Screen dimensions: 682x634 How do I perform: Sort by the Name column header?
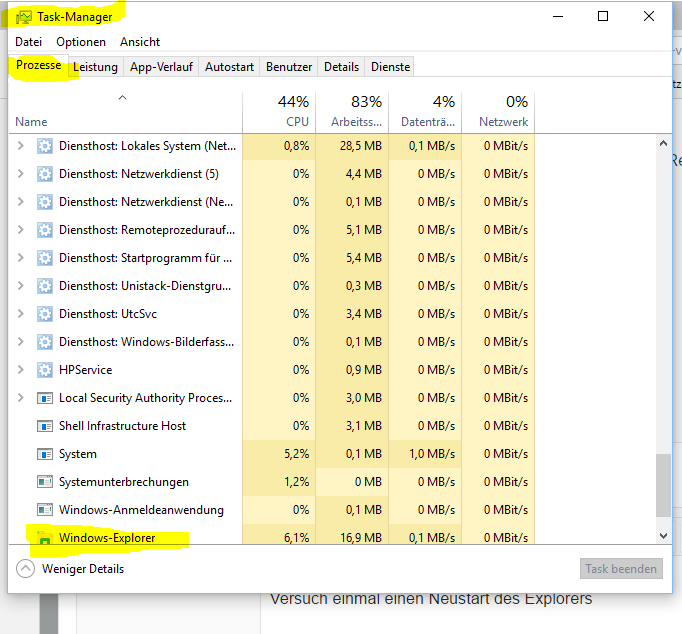[x=125, y=113]
